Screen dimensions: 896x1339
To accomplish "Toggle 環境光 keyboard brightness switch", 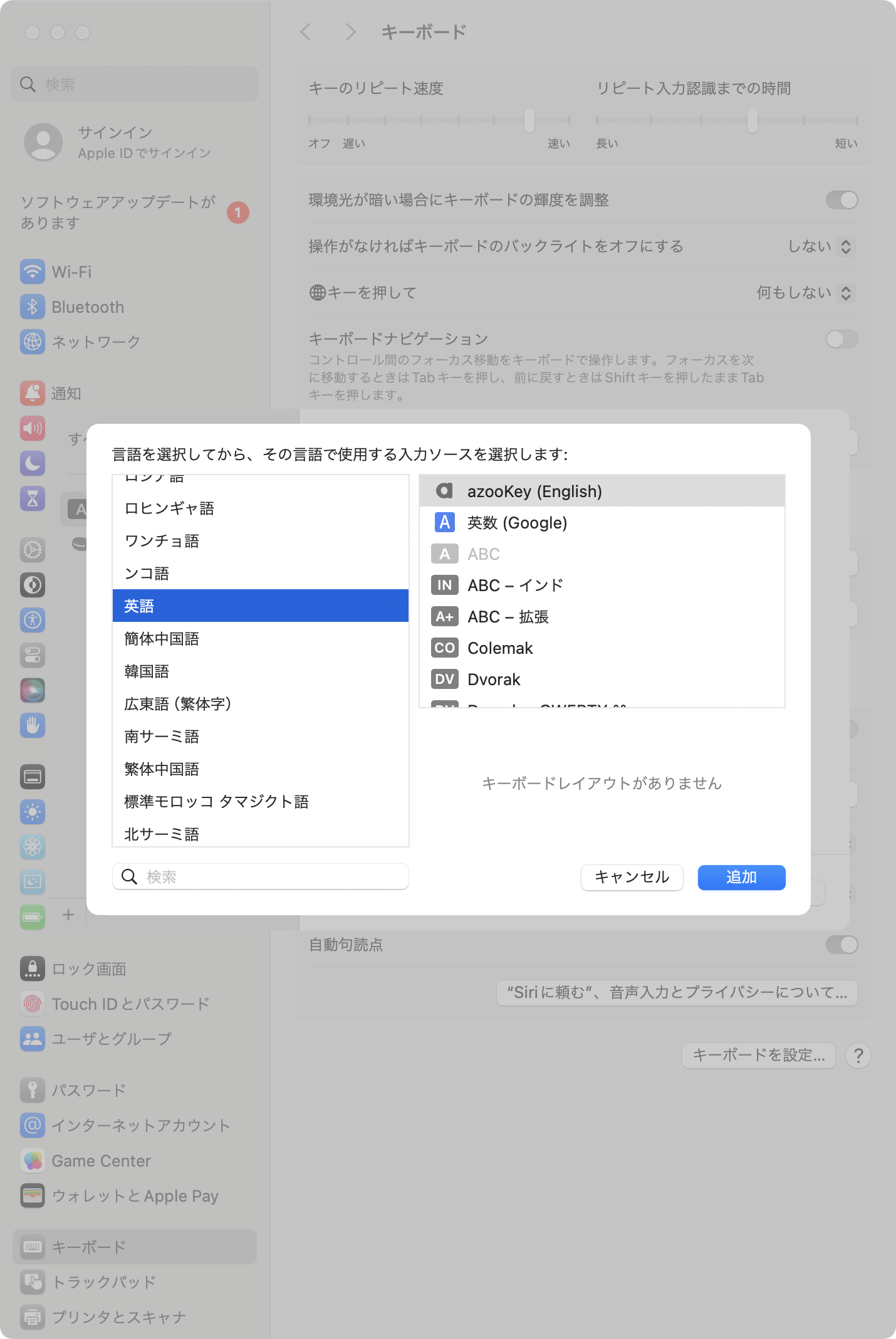I will click(x=841, y=200).
